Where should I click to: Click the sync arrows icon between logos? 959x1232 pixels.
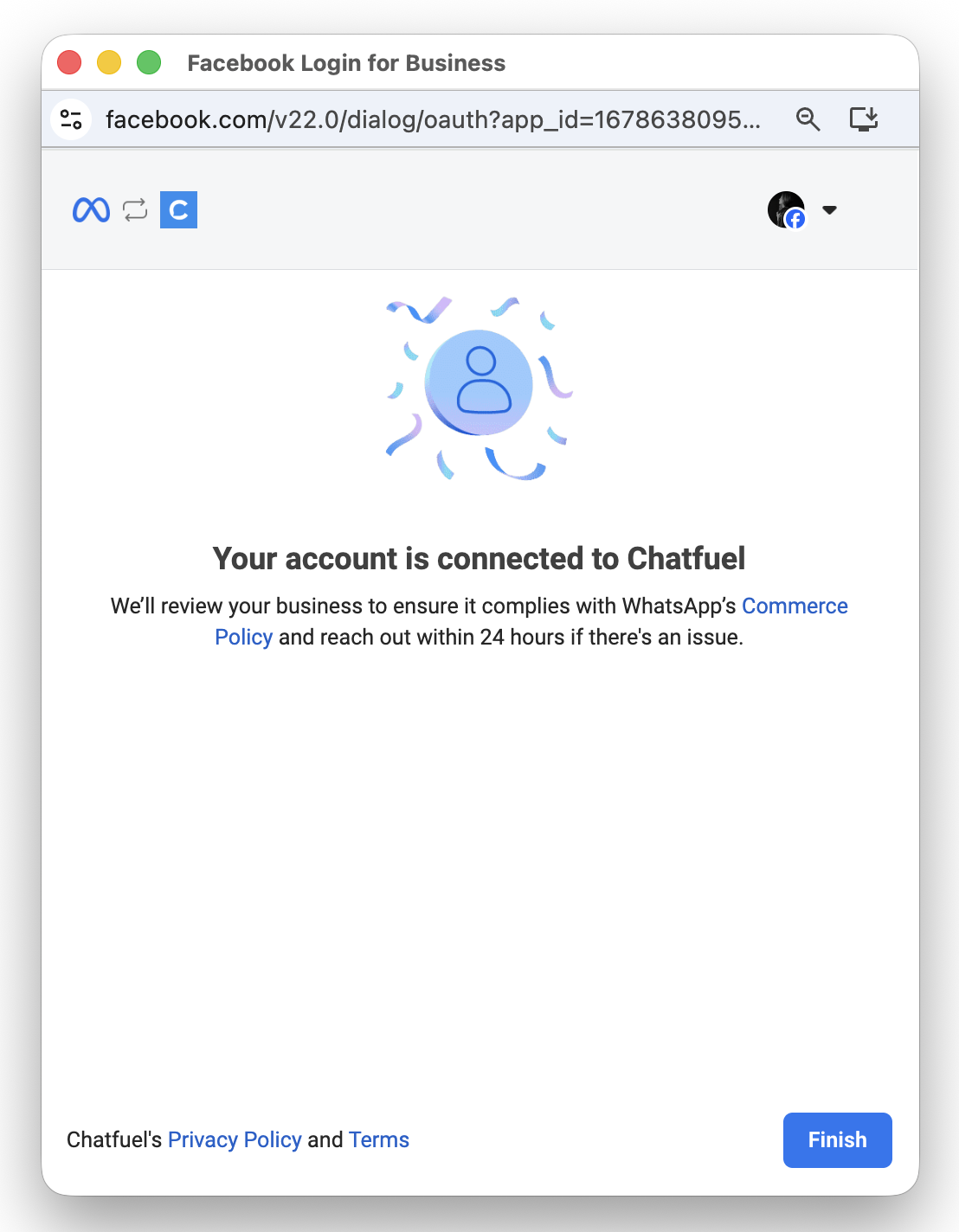135,210
